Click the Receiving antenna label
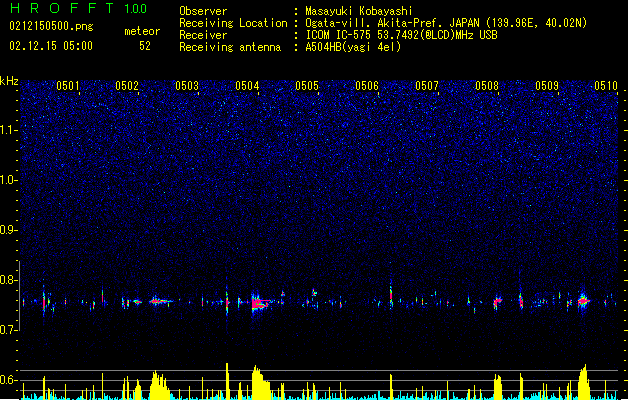The width and height of the screenshot is (629, 400). pyautogui.click(x=230, y=47)
